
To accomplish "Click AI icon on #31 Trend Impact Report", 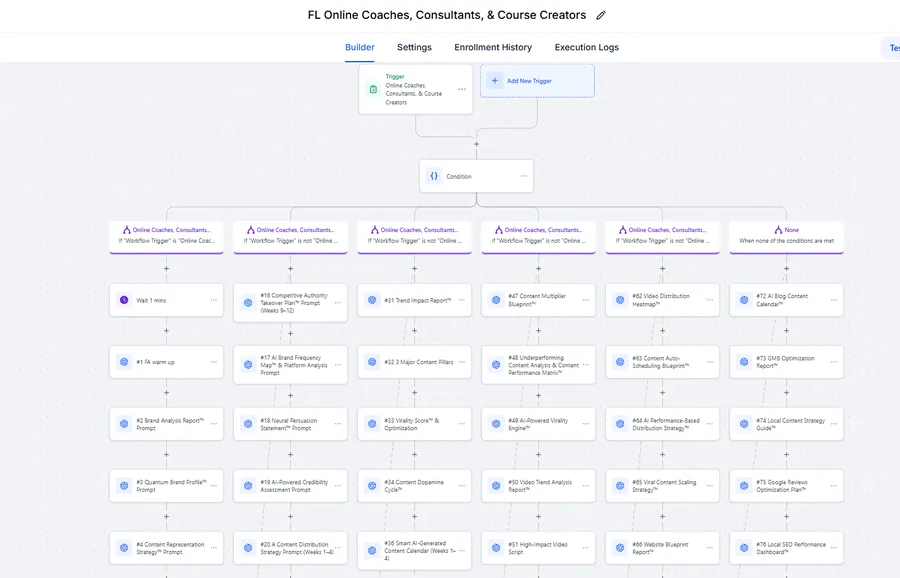I will point(372,300).
